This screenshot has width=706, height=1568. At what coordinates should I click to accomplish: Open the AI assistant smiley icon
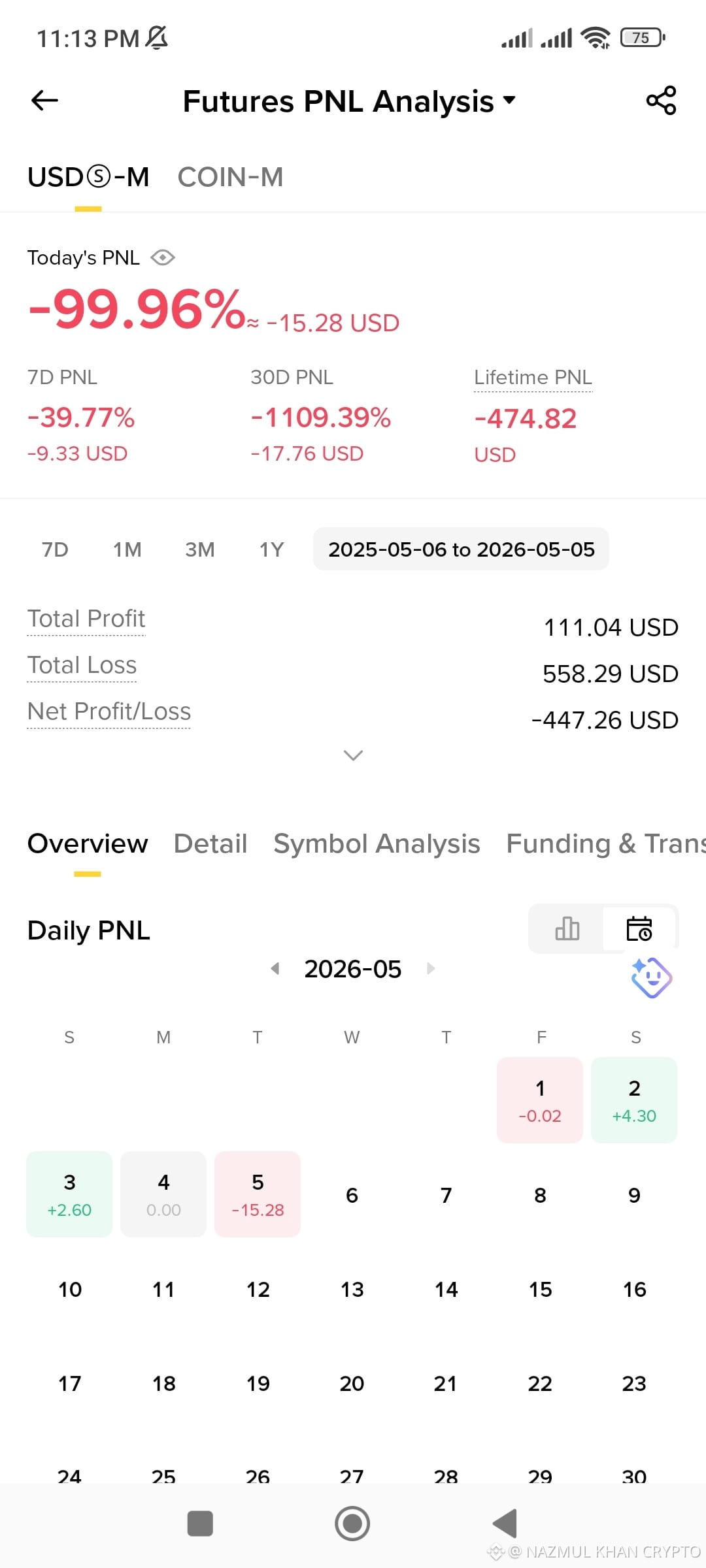point(651,978)
